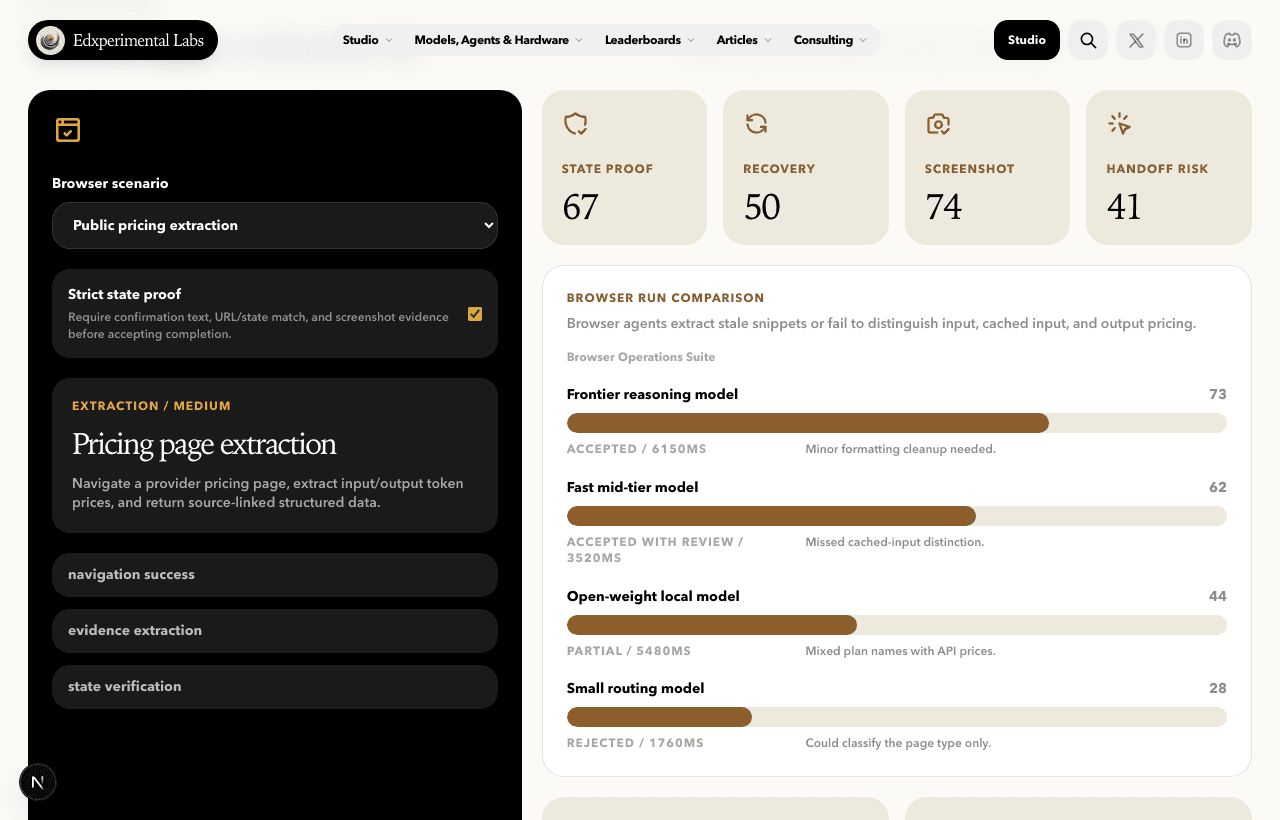The width and height of the screenshot is (1280, 820).
Task: Click the score 44 for local model
Action: 1217,596
